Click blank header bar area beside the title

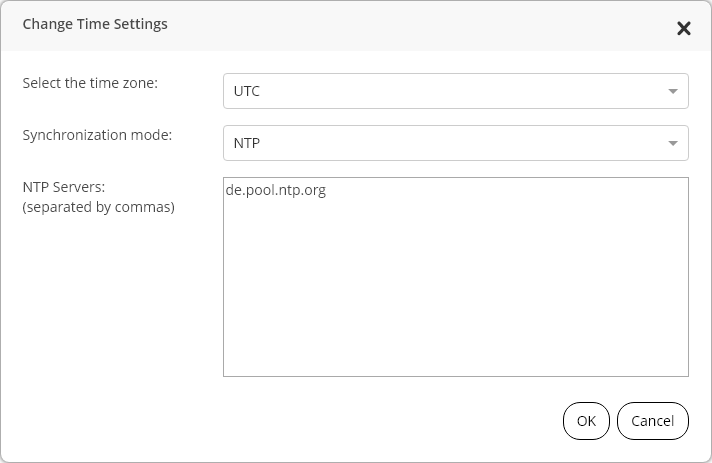(x=409, y=26)
